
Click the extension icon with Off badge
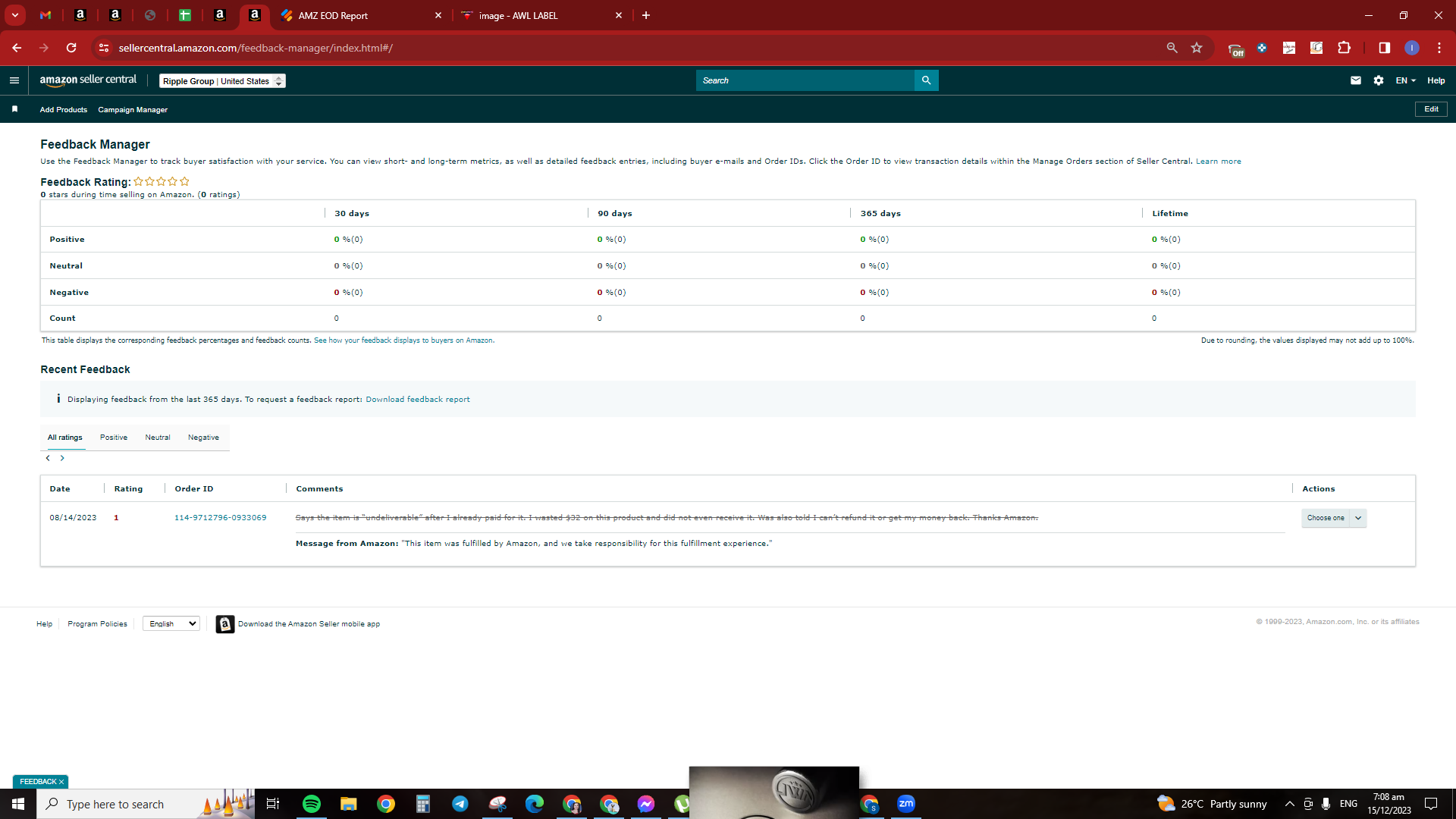[x=1235, y=49]
